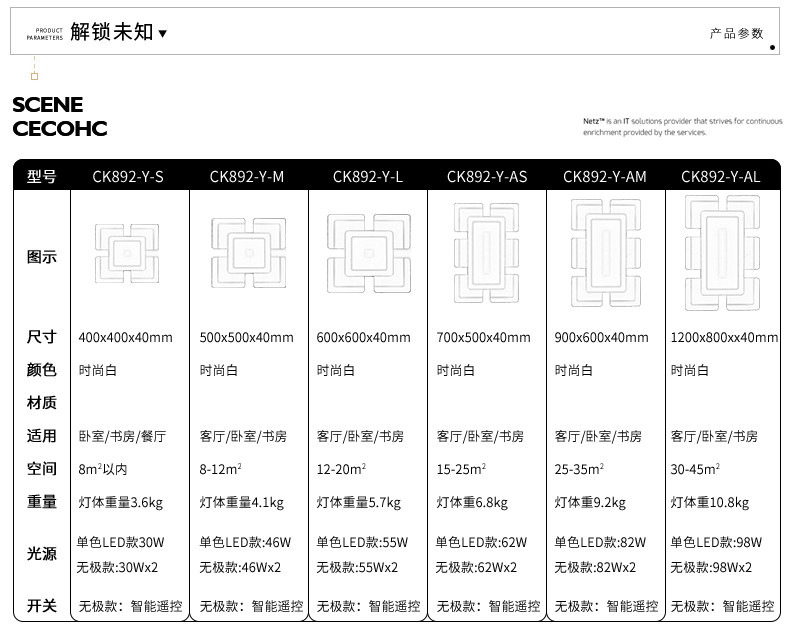The height and width of the screenshot is (634, 790).
Task: Click the 1200x800xx40mm size value
Action: coord(725,337)
